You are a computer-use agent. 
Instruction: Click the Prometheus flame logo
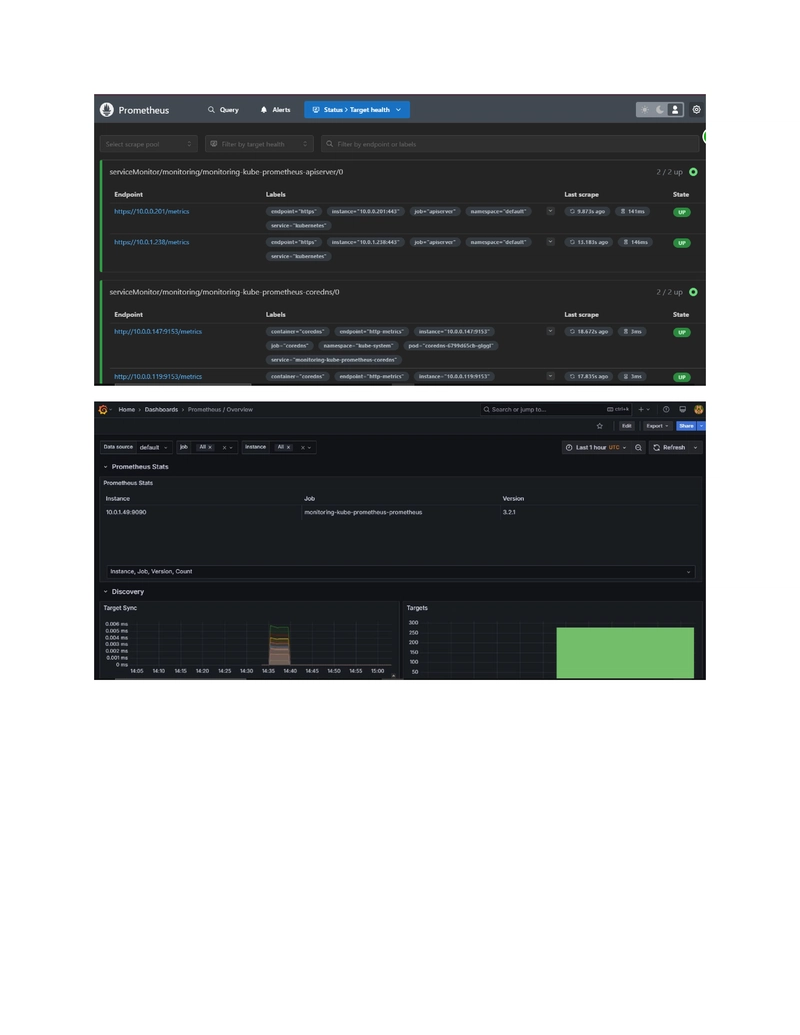tap(107, 110)
